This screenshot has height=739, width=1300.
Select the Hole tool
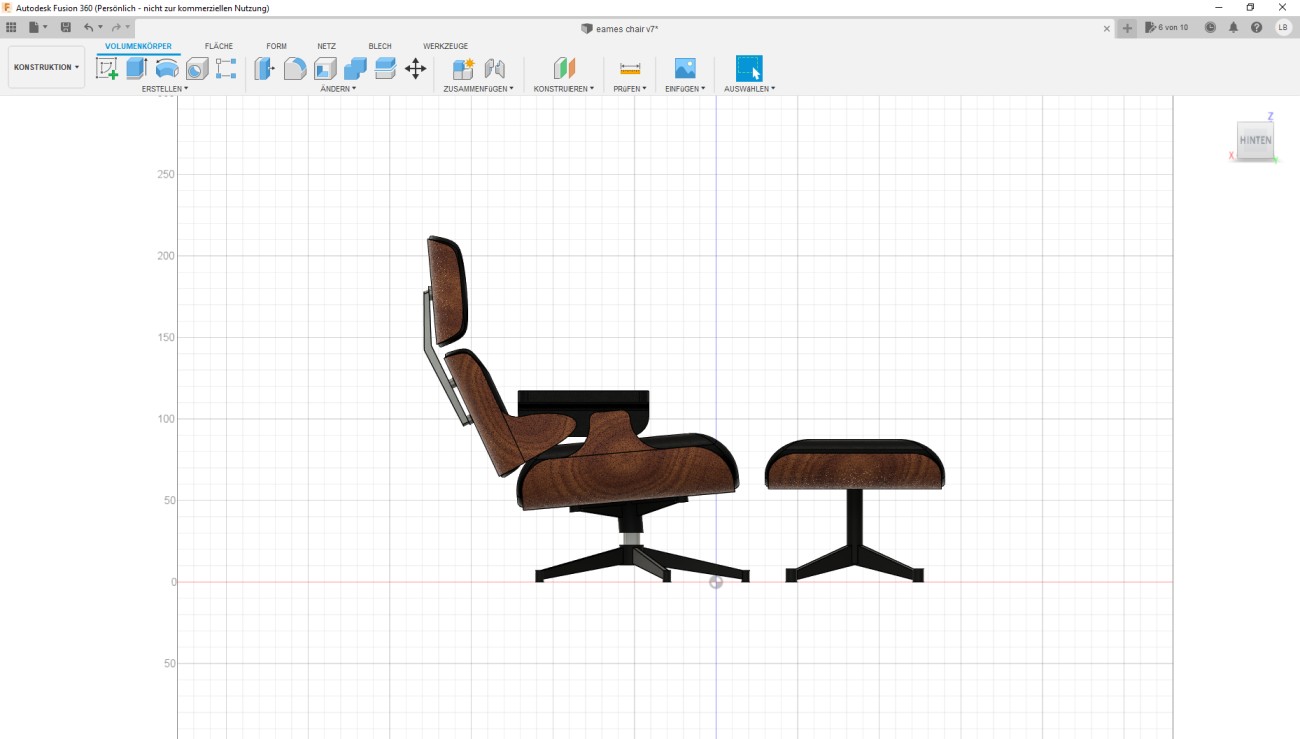(197, 68)
